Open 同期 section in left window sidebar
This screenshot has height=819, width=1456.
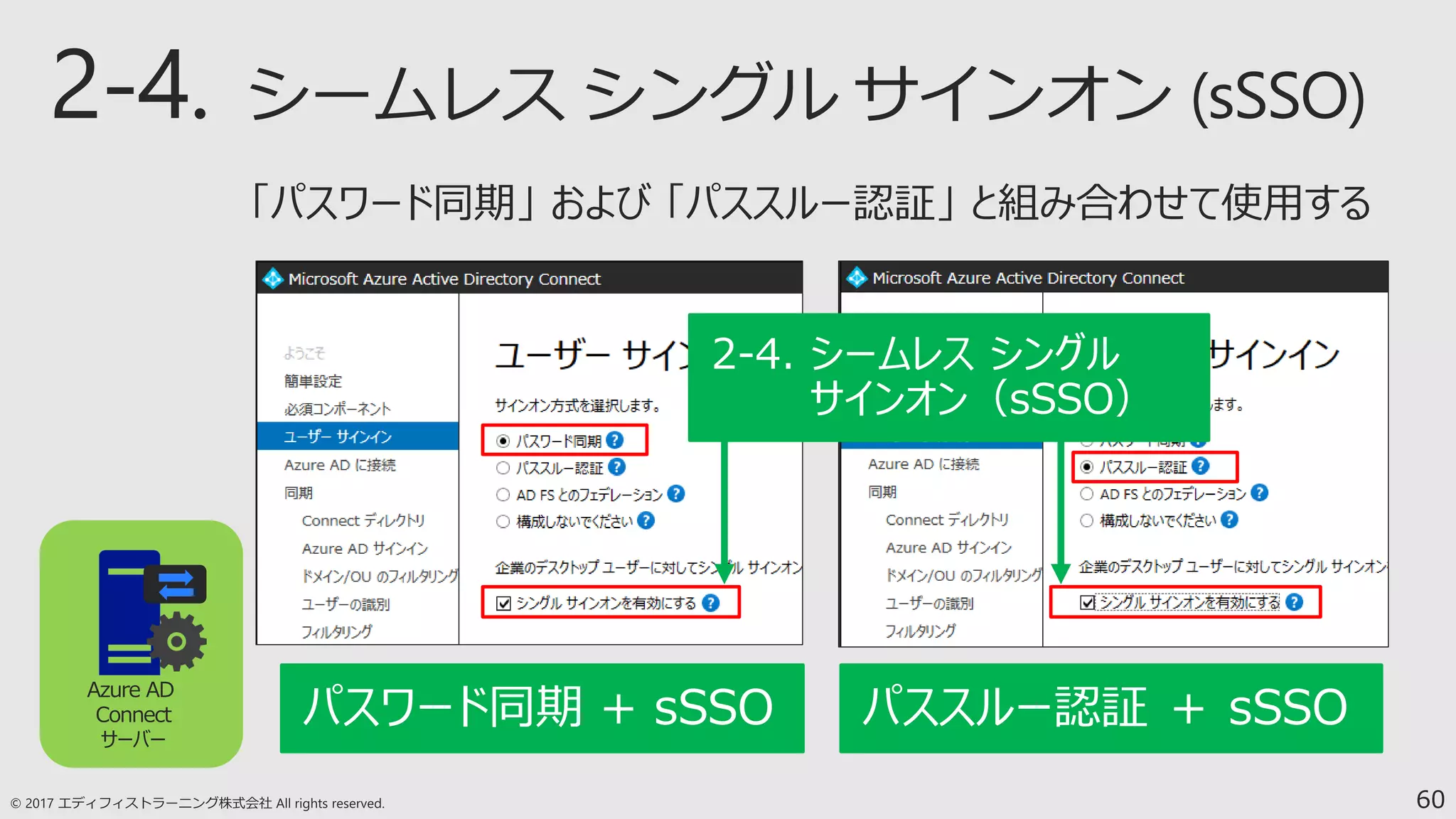(x=299, y=493)
